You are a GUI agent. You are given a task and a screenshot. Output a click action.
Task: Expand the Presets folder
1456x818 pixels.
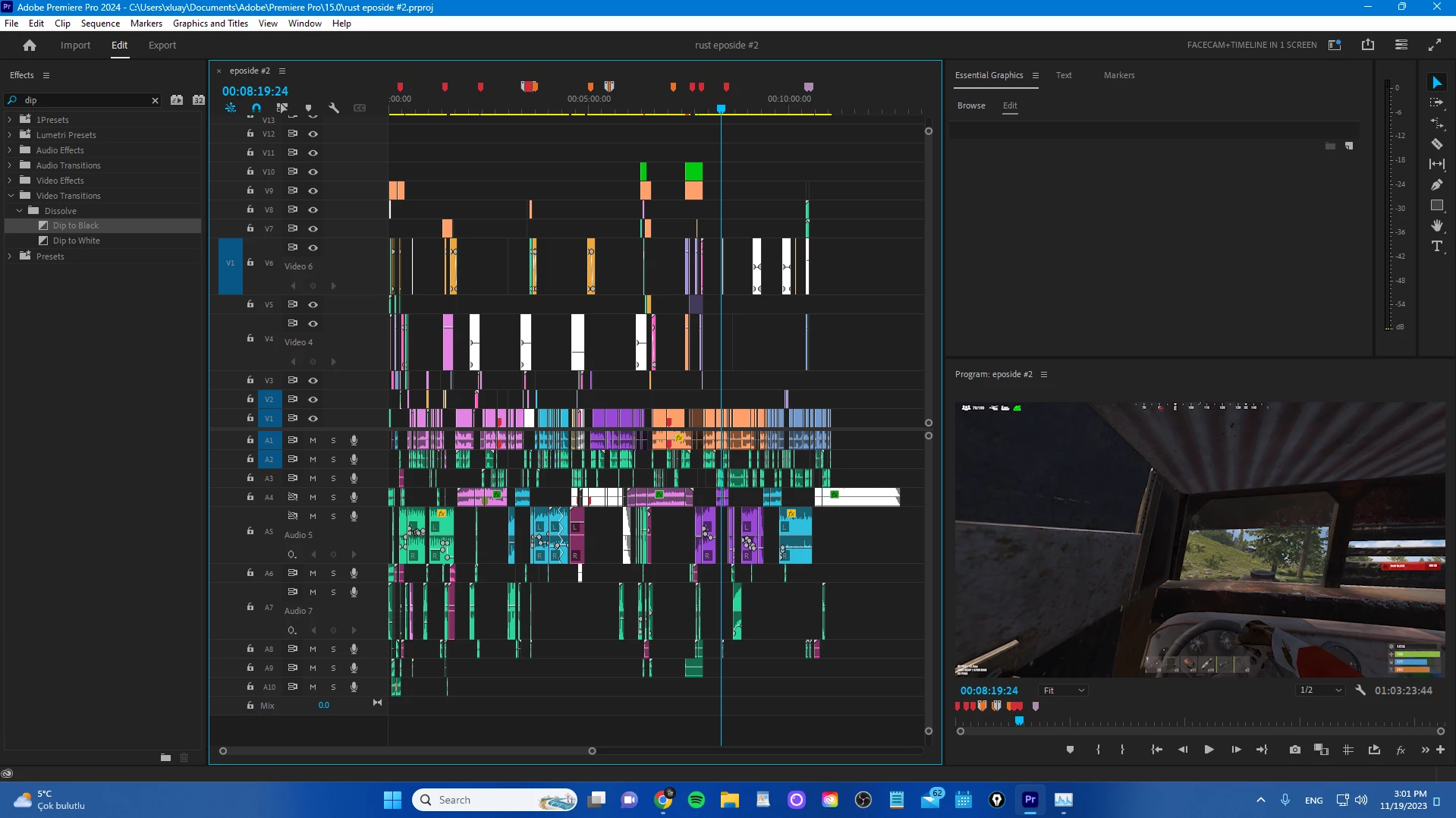tap(10, 256)
